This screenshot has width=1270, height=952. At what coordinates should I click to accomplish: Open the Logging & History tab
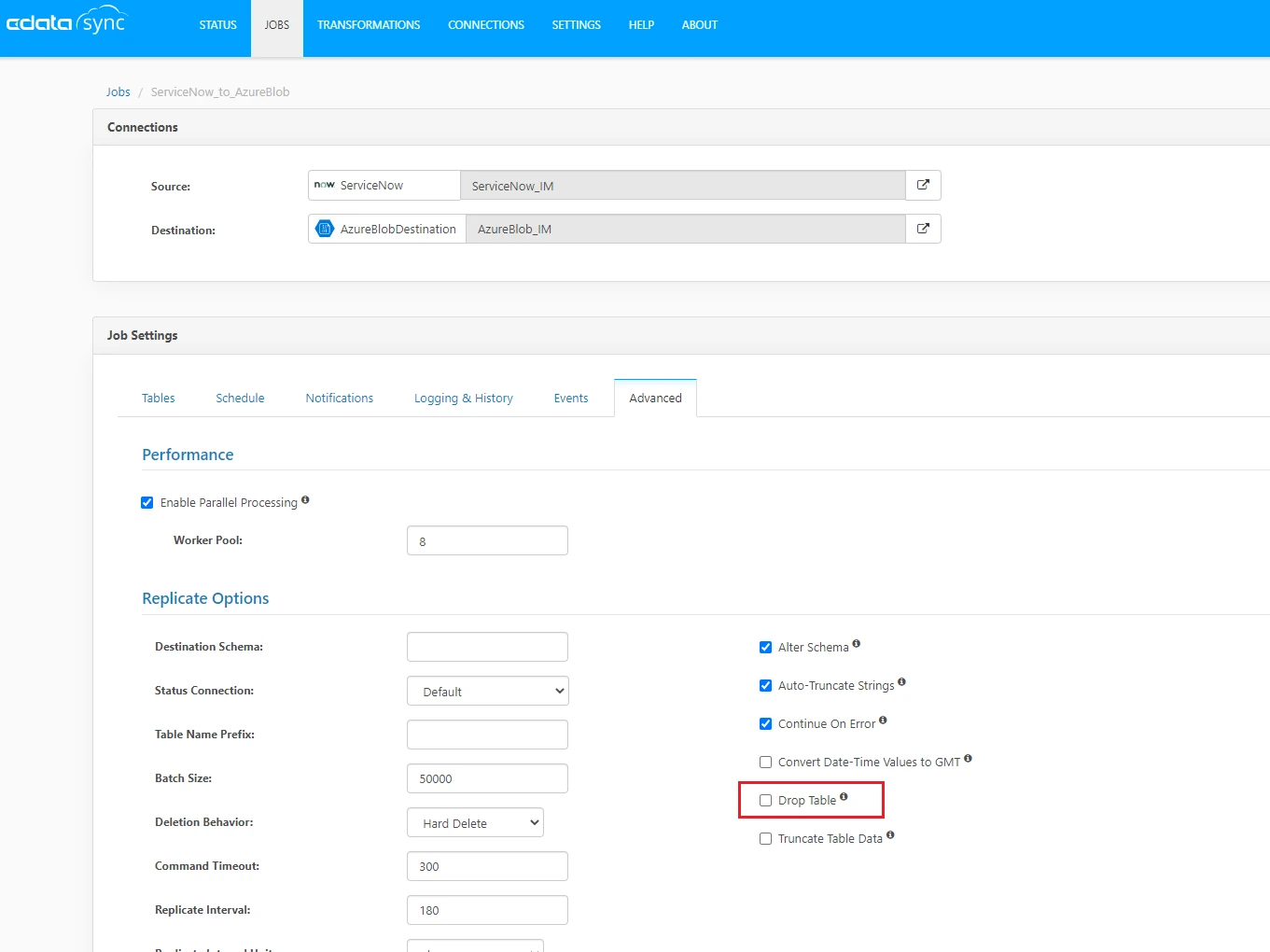[464, 399]
